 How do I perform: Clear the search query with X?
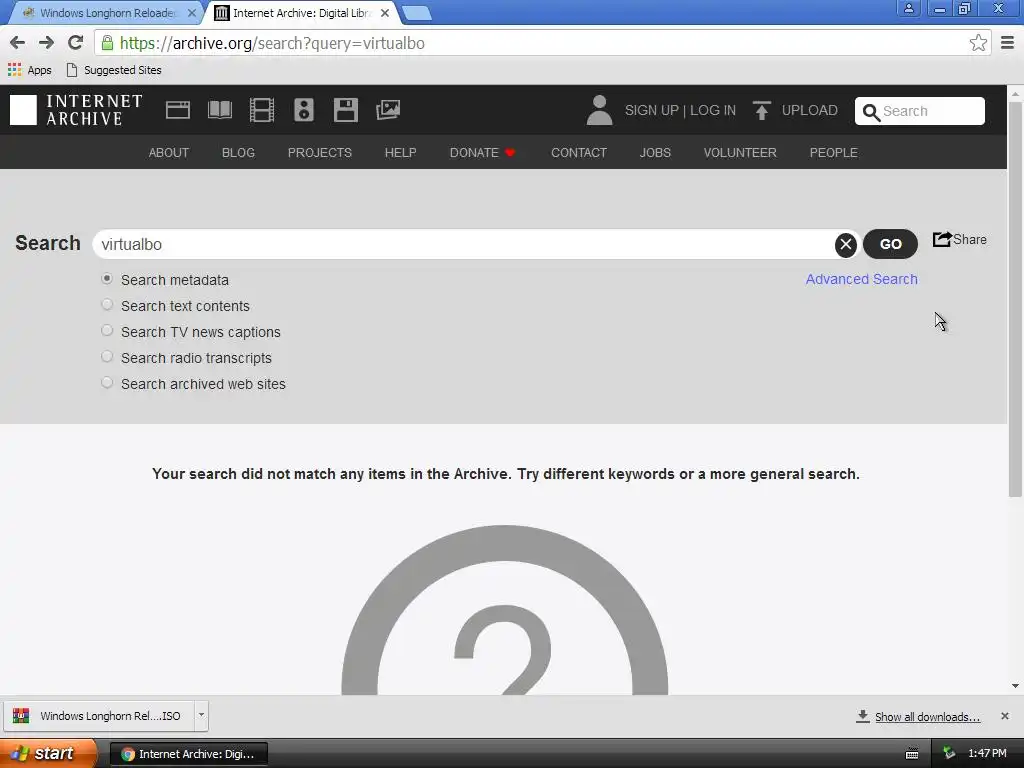[846, 244]
